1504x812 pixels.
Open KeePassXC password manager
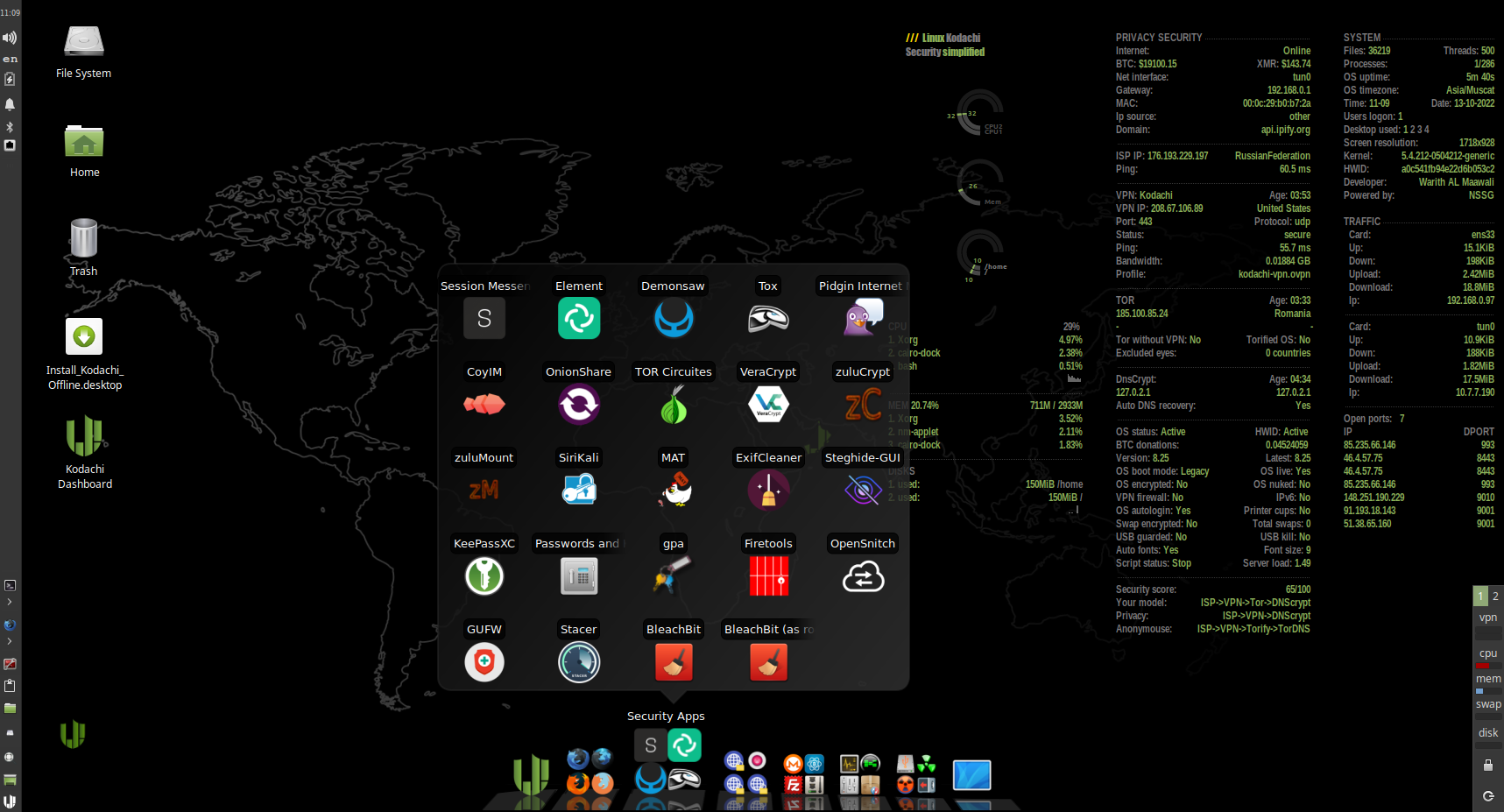tap(484, 575)
